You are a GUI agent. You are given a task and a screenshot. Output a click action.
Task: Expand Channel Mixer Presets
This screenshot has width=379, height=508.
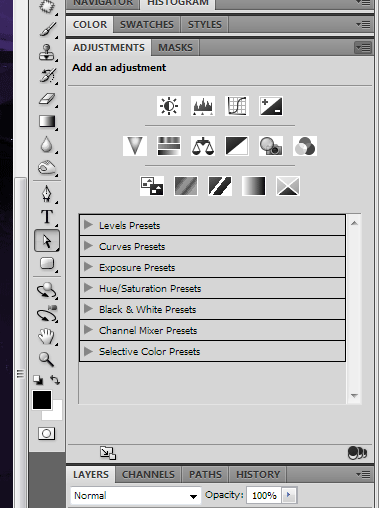[x=88, y=330]
